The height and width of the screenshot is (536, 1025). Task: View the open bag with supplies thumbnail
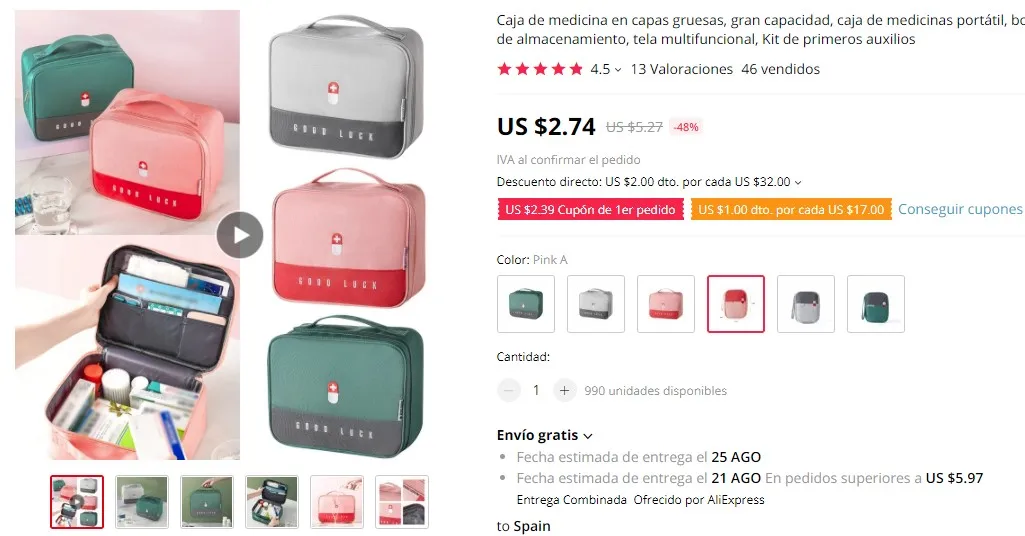tap(271, 501)
